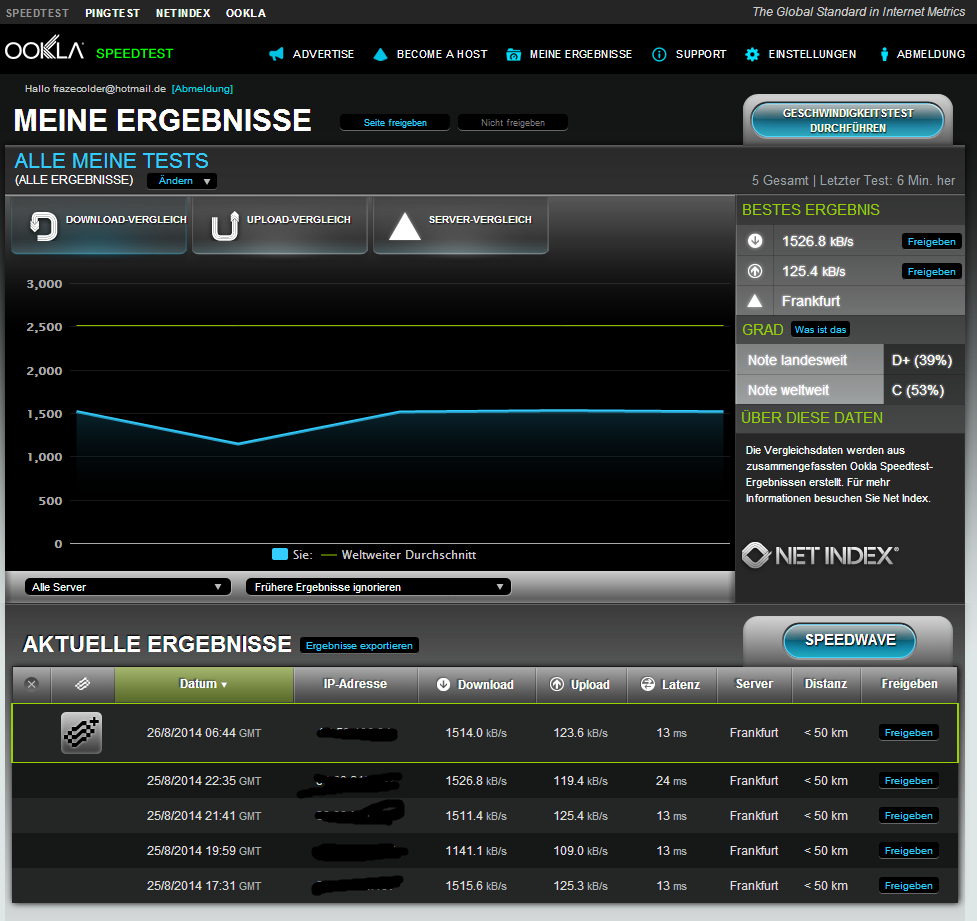Click the Speedwave column header icon
The image size is (977, 921).
click(82, 684)
